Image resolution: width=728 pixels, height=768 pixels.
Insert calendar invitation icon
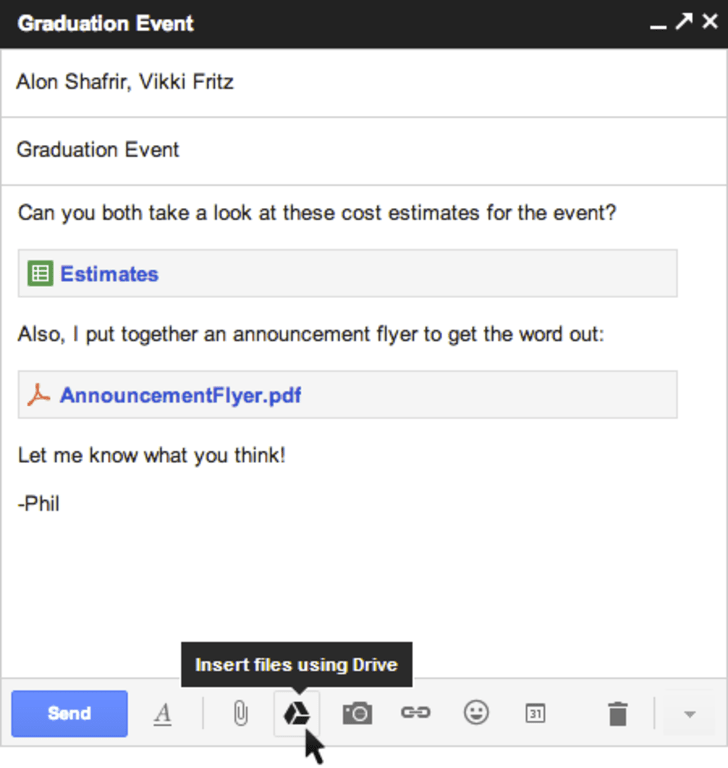(x=535, y=714)
